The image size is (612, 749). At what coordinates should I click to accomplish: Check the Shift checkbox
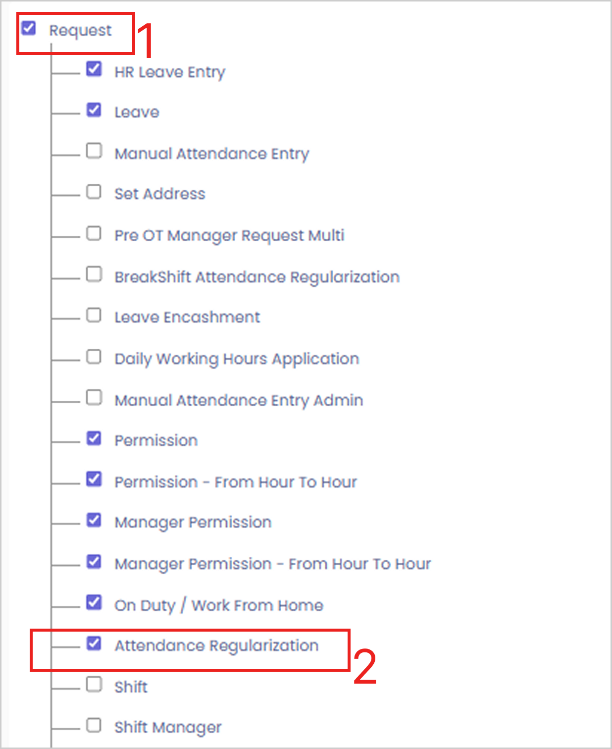coord(94,685)
